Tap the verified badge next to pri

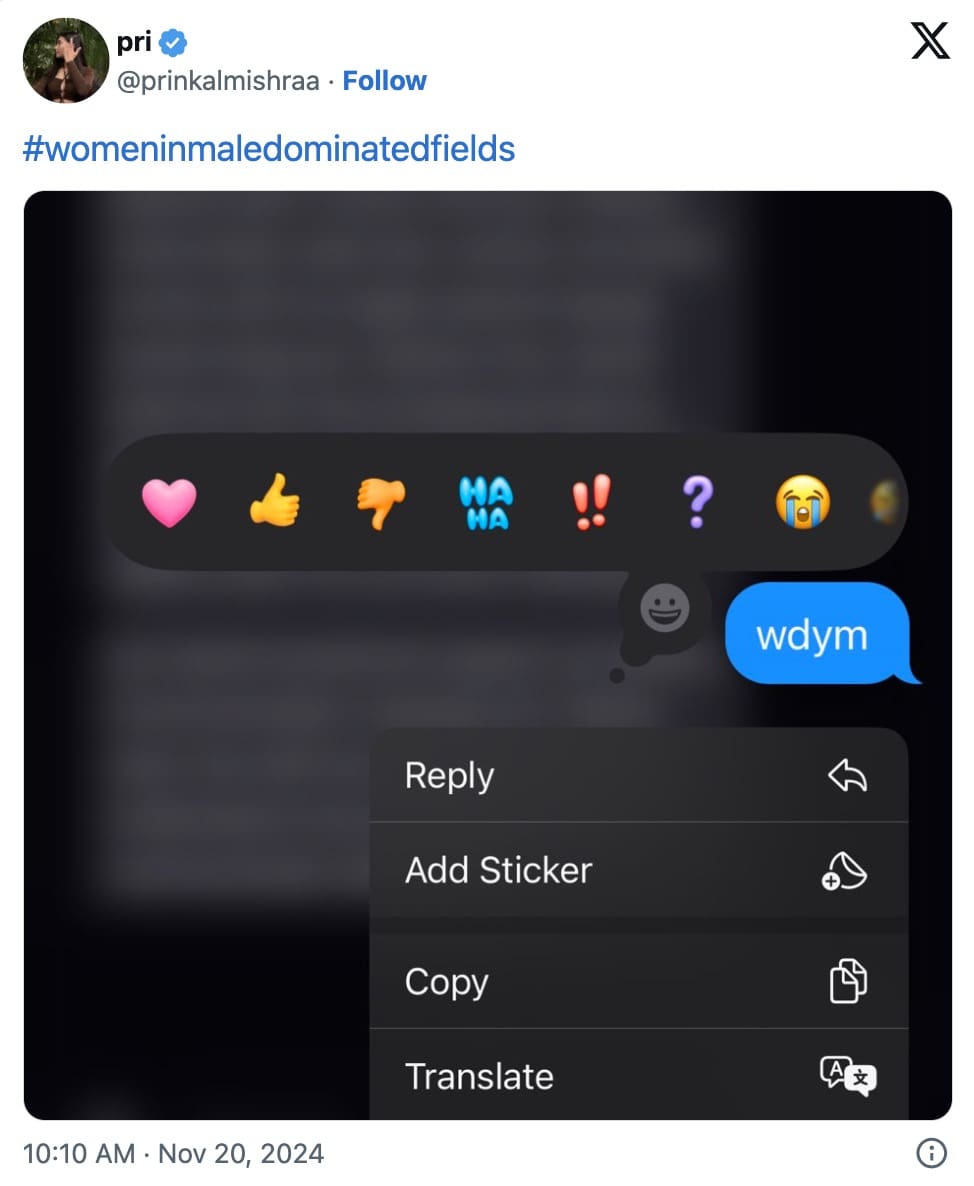click(x=173, y=41)
